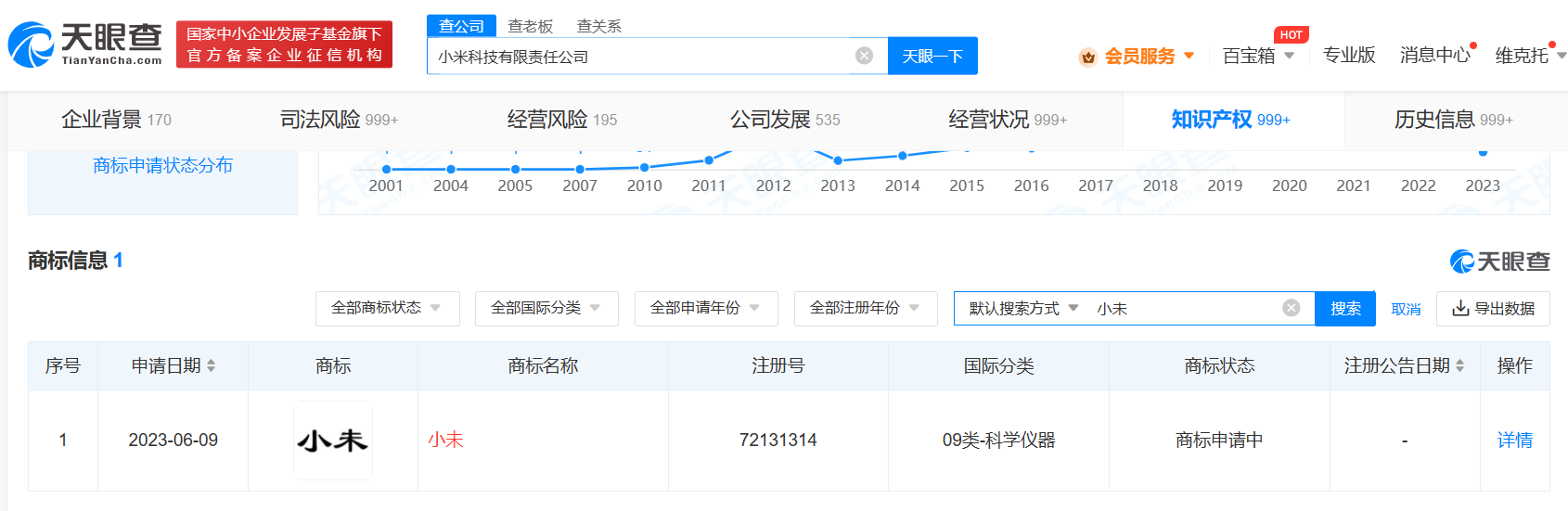
Task: Cancel the trademark search via 取消
Action: click(x=1406, y=309)
